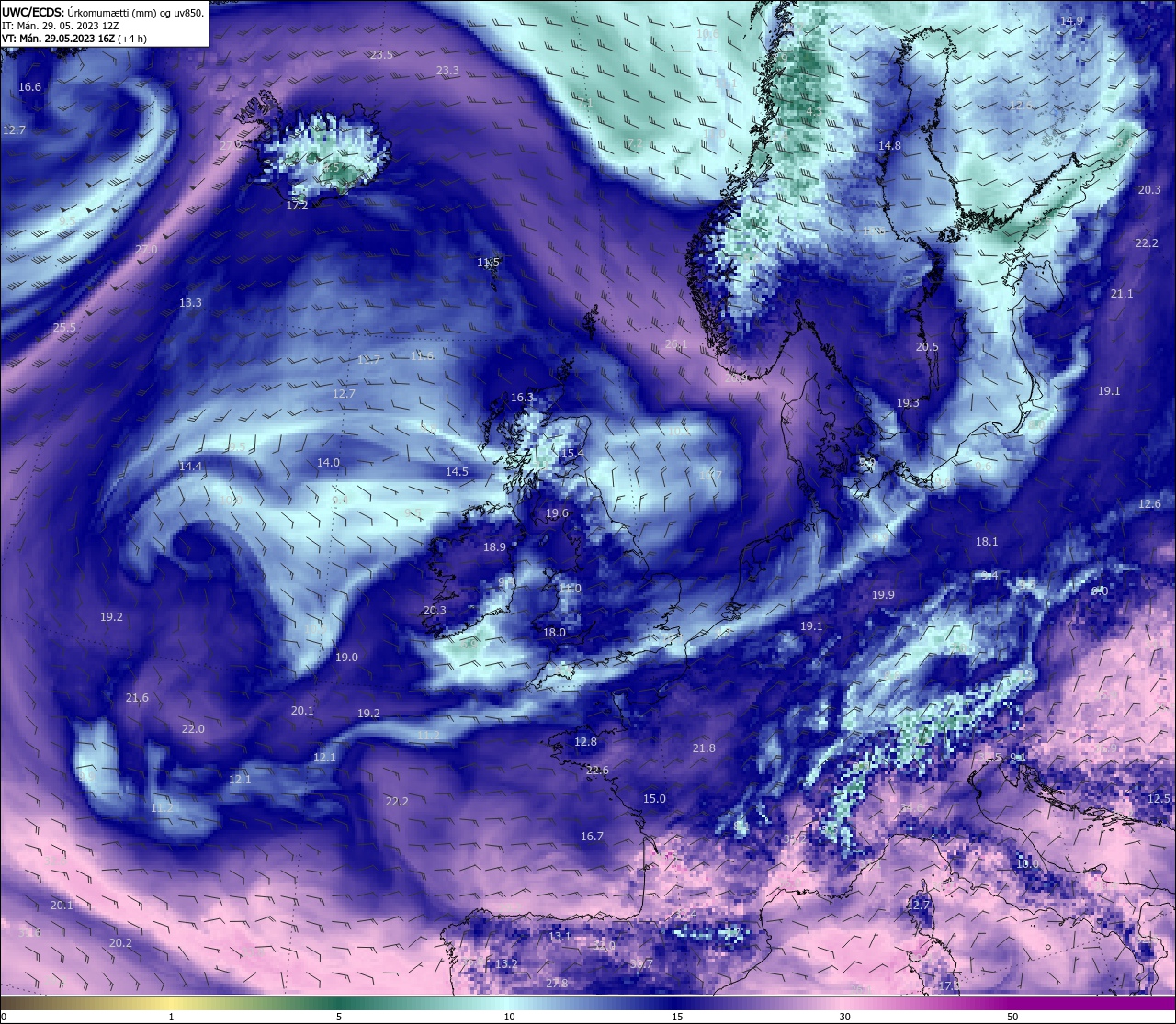
Task: Click the dark blue color bar segment at 15
Action: pyautogui.click(x=676, y=1003)
